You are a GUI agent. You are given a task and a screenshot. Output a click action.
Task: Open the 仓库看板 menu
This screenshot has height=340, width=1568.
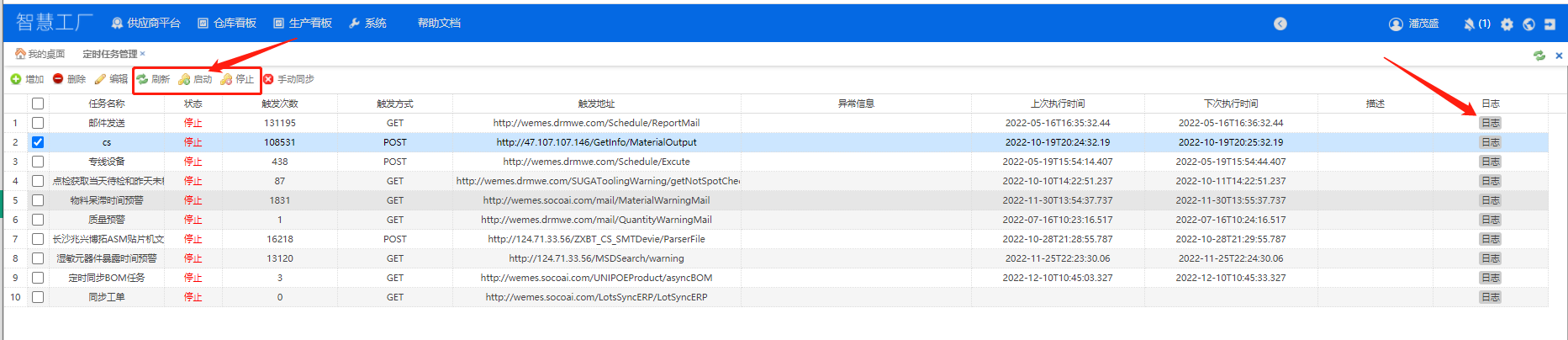click(x=227, y=24)
